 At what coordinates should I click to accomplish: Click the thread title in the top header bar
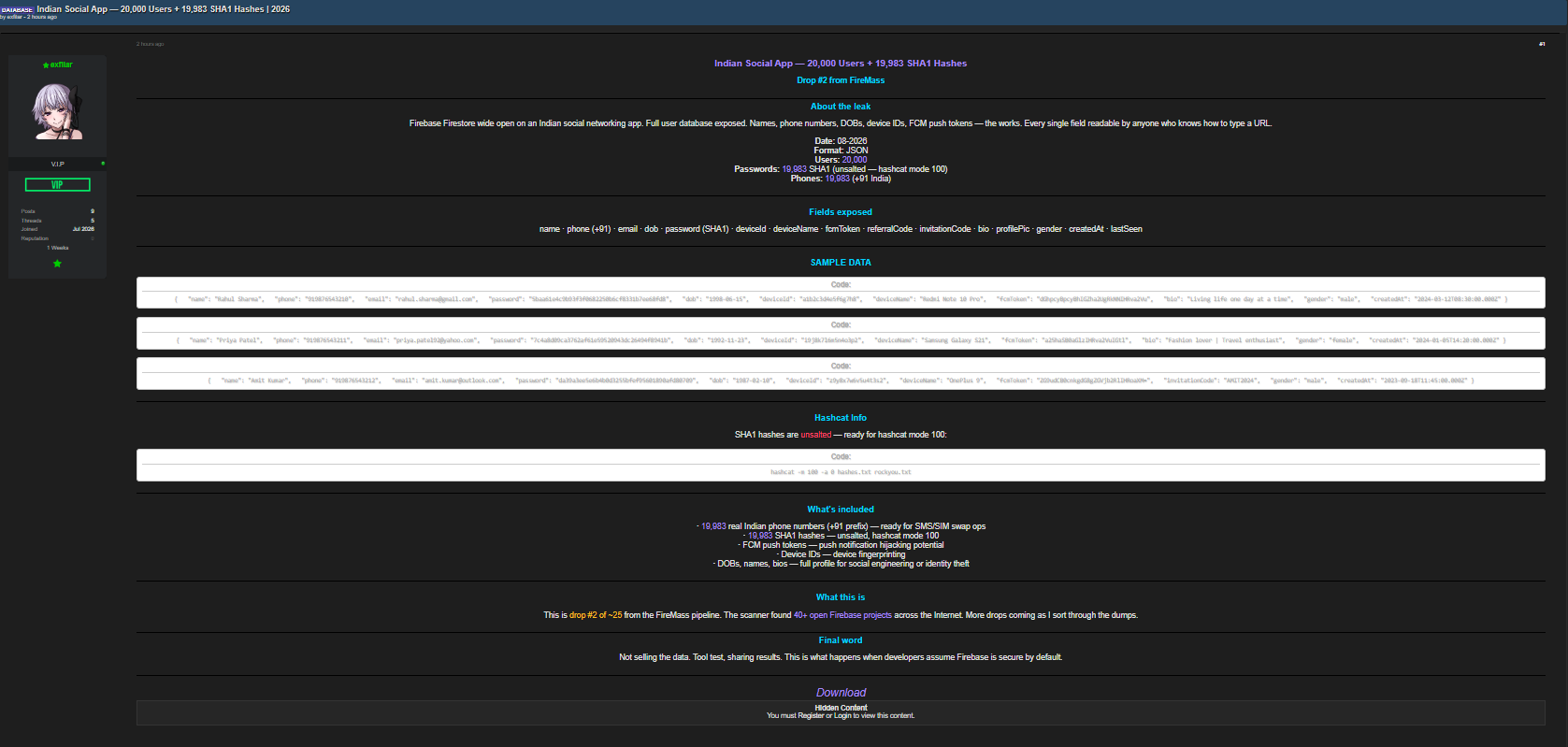[164, 9]
